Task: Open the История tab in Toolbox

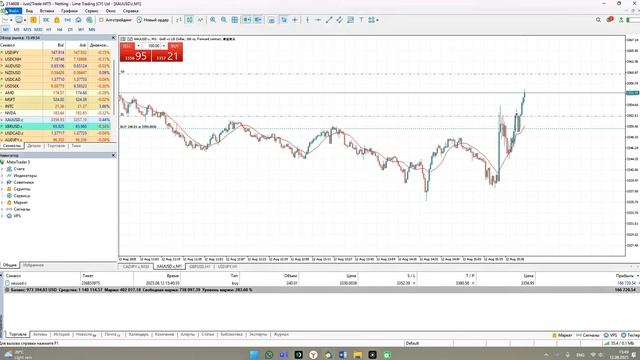Action: pyautogui.click(x=62, y=334)
